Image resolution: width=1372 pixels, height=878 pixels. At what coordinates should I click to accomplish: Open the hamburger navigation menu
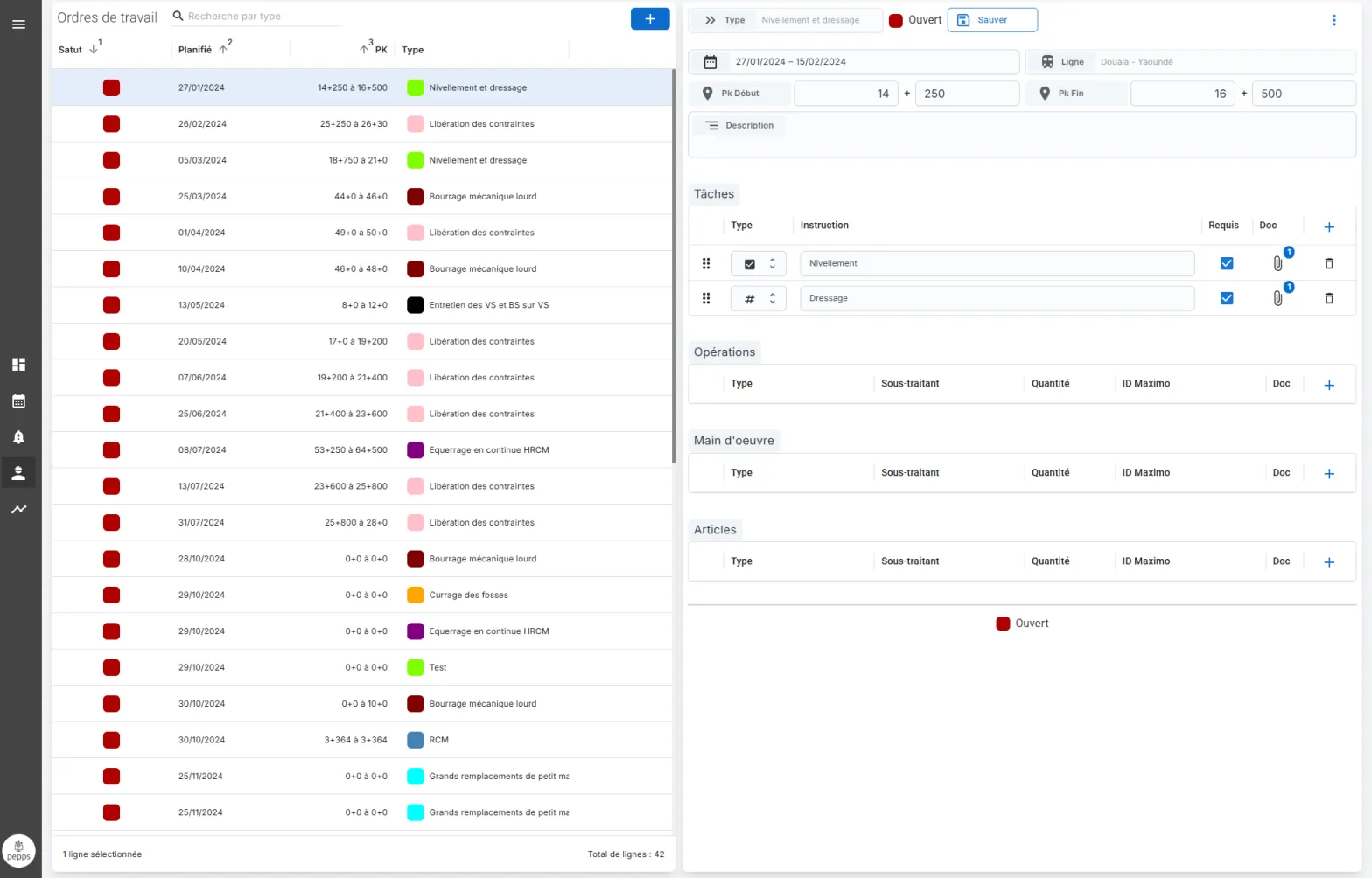coord(18,24)
